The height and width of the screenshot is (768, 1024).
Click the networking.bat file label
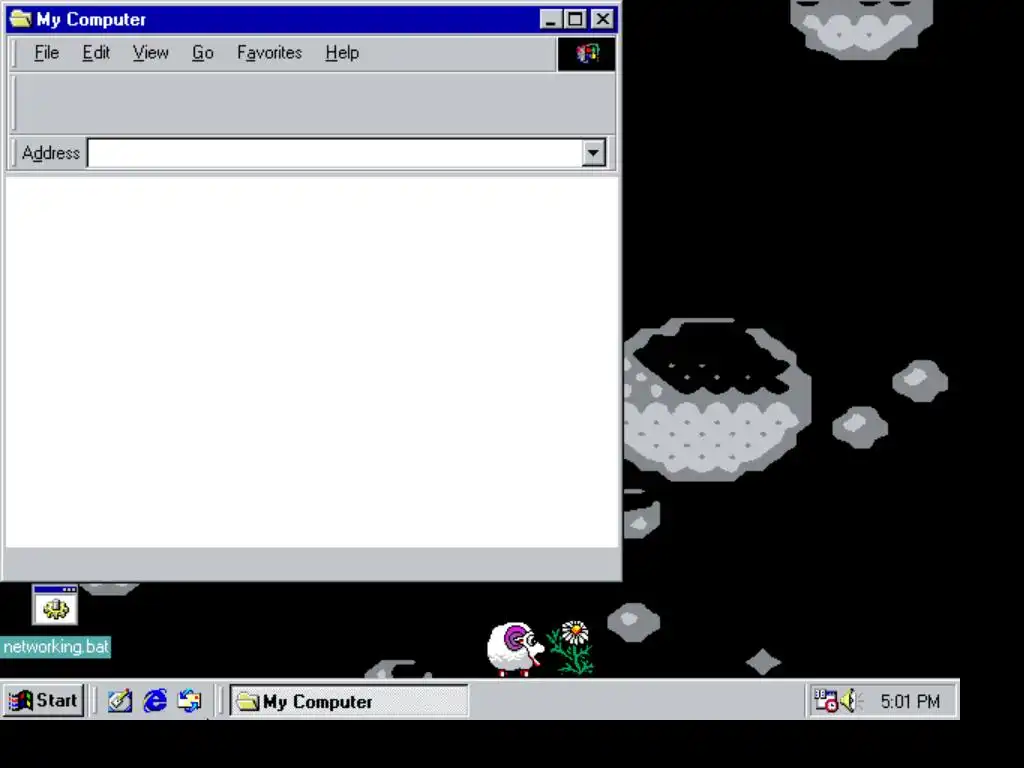tap(56, 647)
